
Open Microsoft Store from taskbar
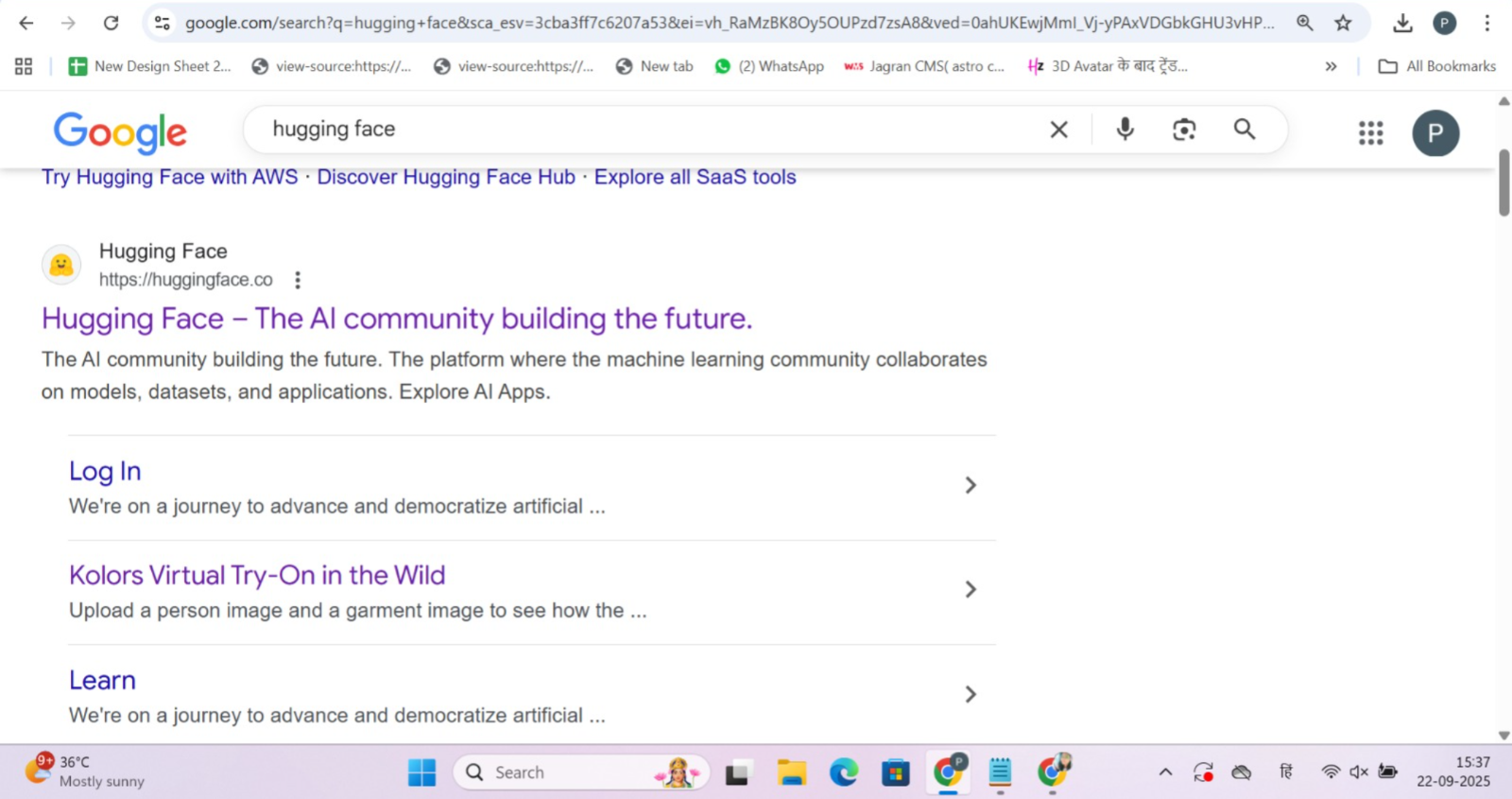pos(895,773)
